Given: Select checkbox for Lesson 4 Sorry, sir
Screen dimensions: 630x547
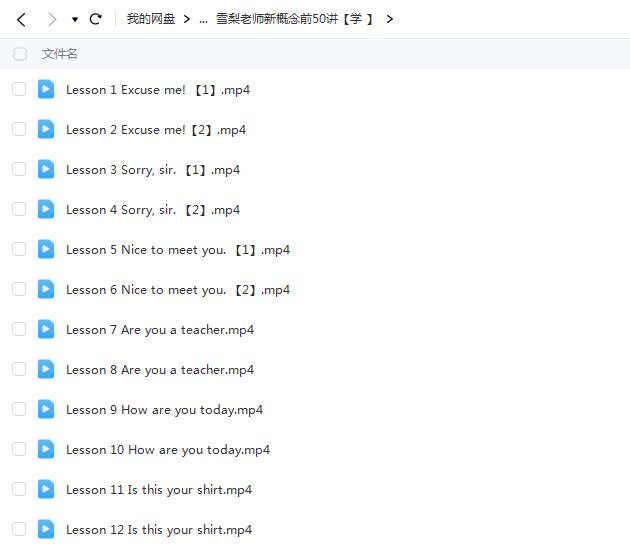Looking at the screenshot, I should [19, 209].
